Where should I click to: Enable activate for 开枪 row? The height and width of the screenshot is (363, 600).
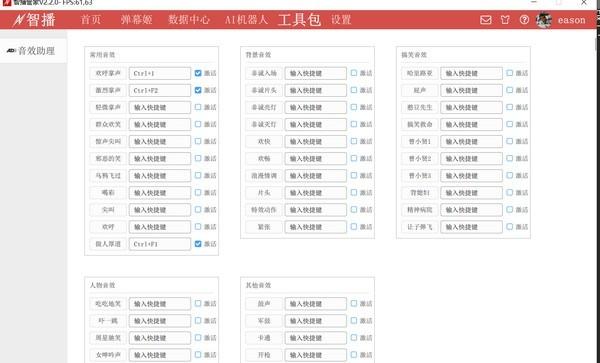354,355
